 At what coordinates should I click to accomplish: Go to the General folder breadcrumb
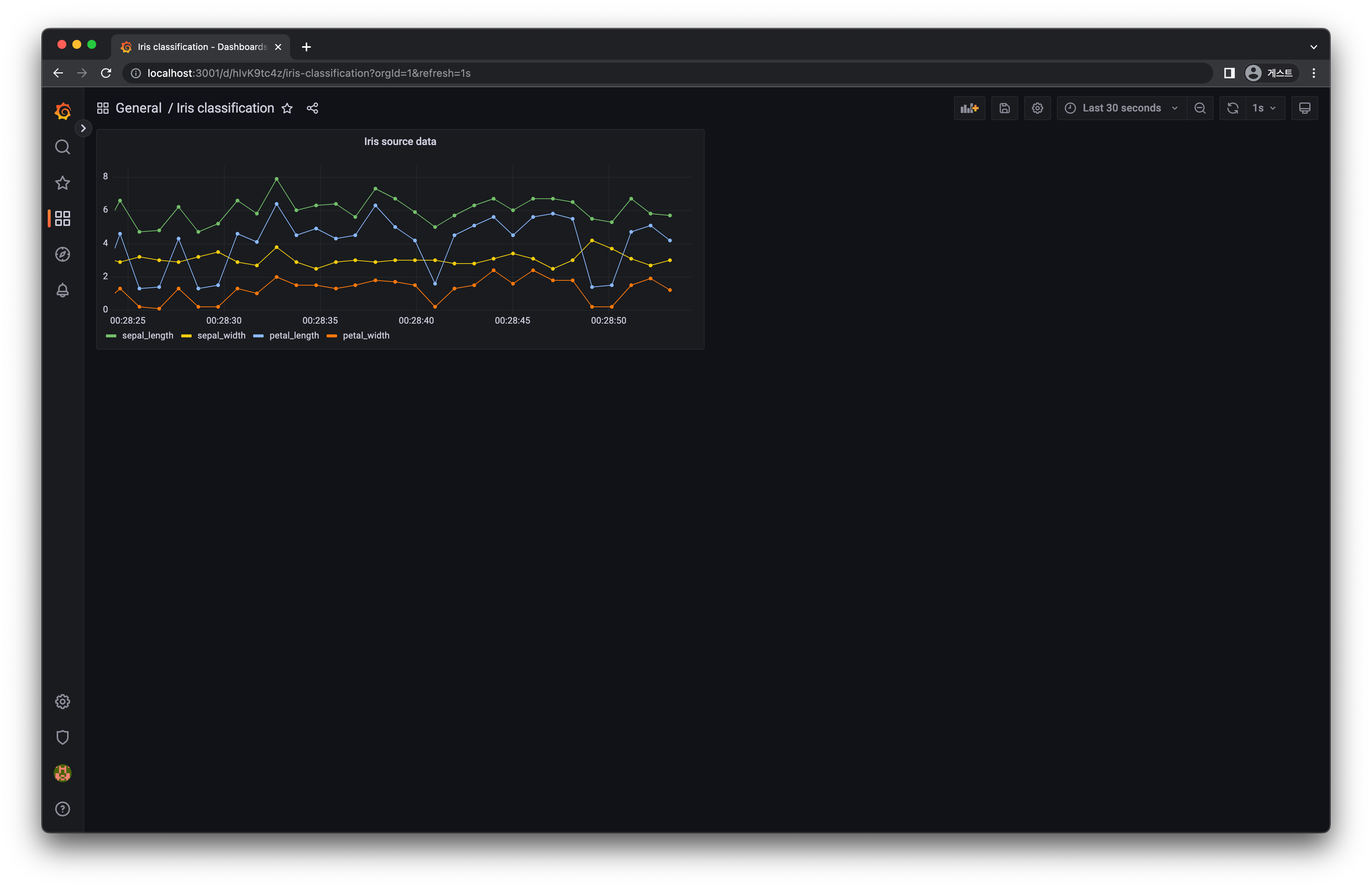coord(138,108)
